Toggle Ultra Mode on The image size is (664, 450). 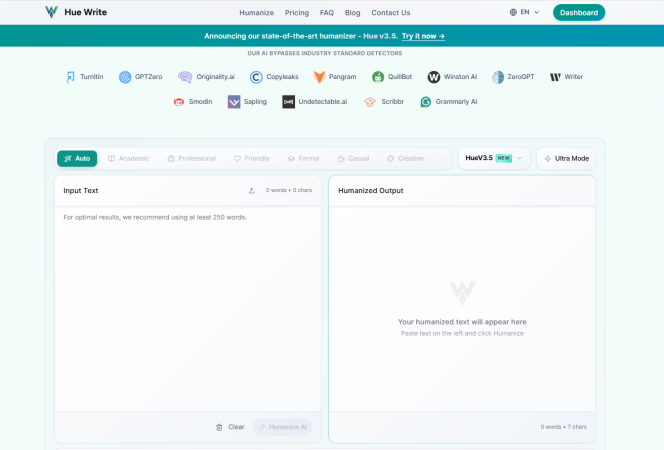click(566, 158)
